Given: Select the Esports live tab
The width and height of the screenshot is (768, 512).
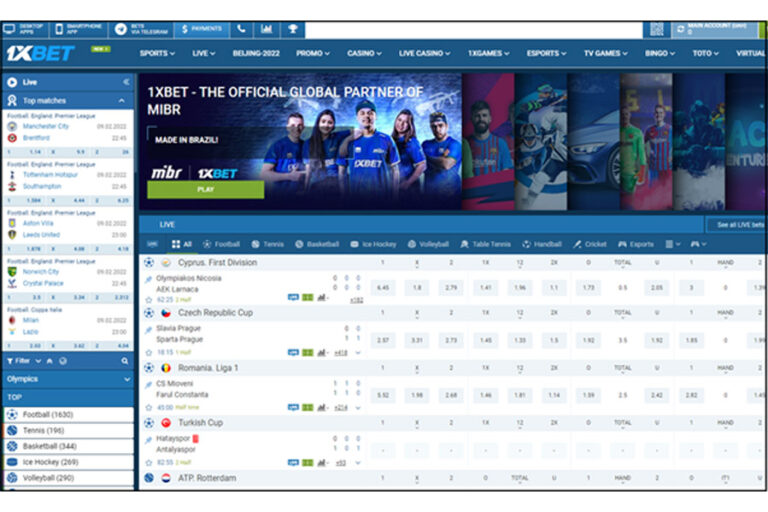Looking at the screenshot, I should coord(636,244).
